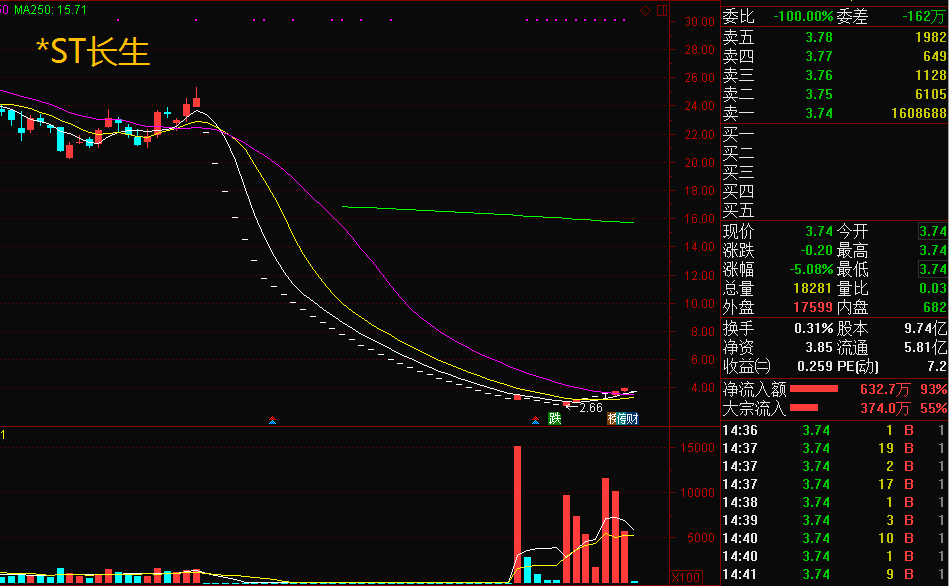Click the 股本 value 9.74亿
The image size is (950, 586).
point(925,328)
